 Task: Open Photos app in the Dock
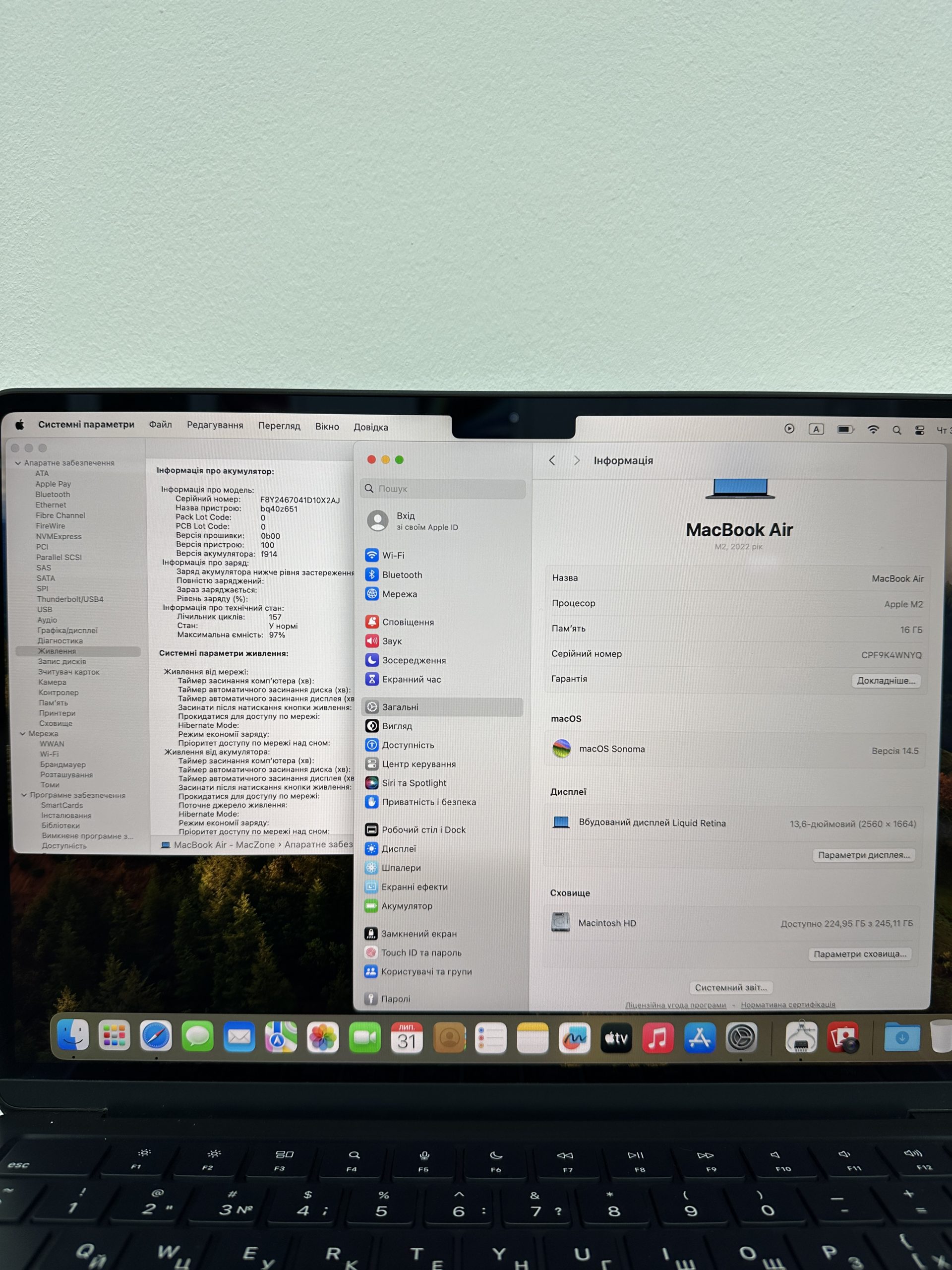click(x=322, y=1037)
